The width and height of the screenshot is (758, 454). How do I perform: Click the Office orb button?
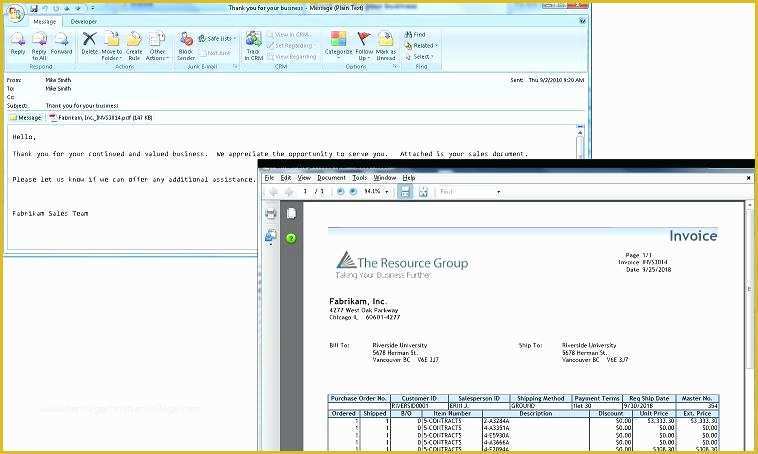pos(15,13)
